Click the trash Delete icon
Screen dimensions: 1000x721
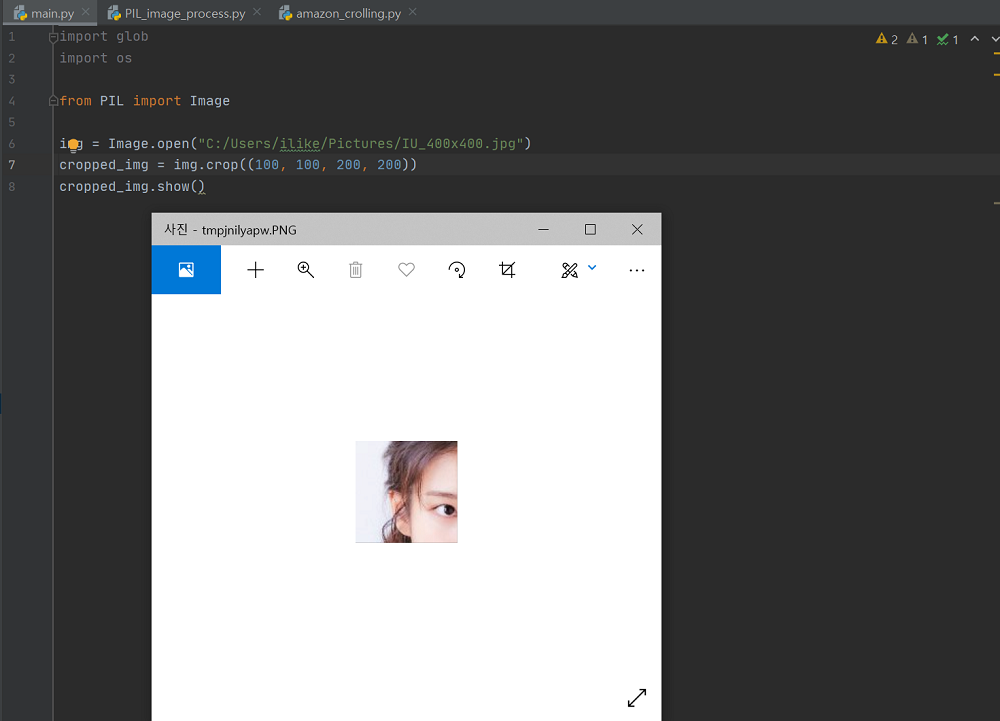356,270
